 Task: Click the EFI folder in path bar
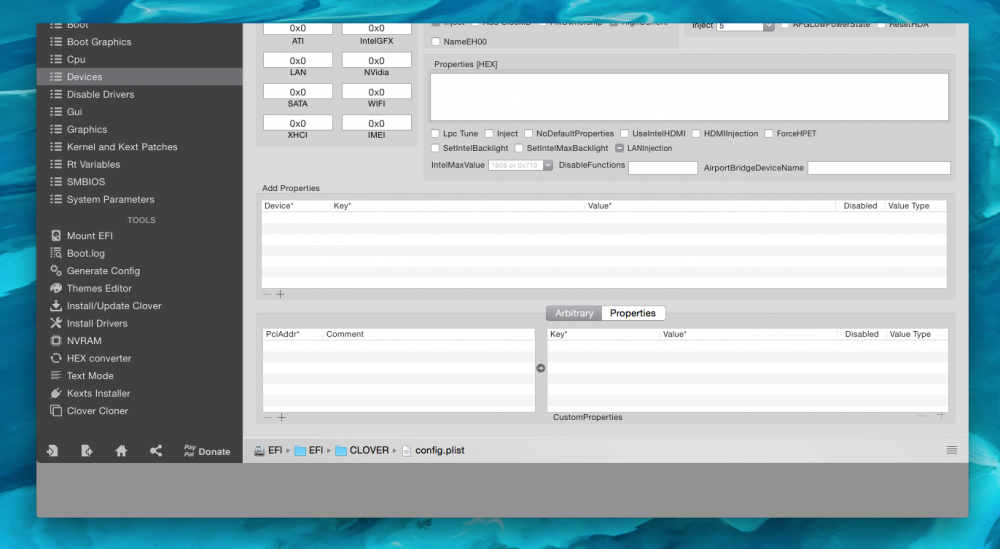309,450
